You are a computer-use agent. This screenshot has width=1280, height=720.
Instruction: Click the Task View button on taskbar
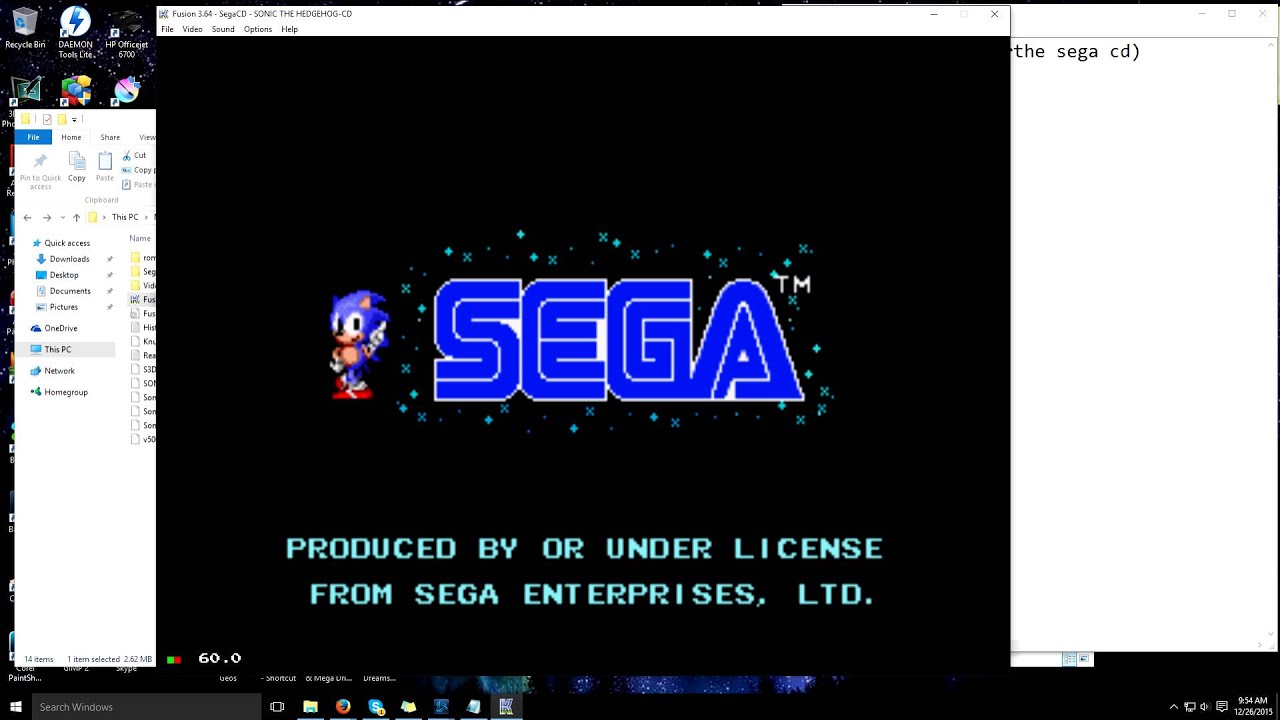[x=277, y=707]
